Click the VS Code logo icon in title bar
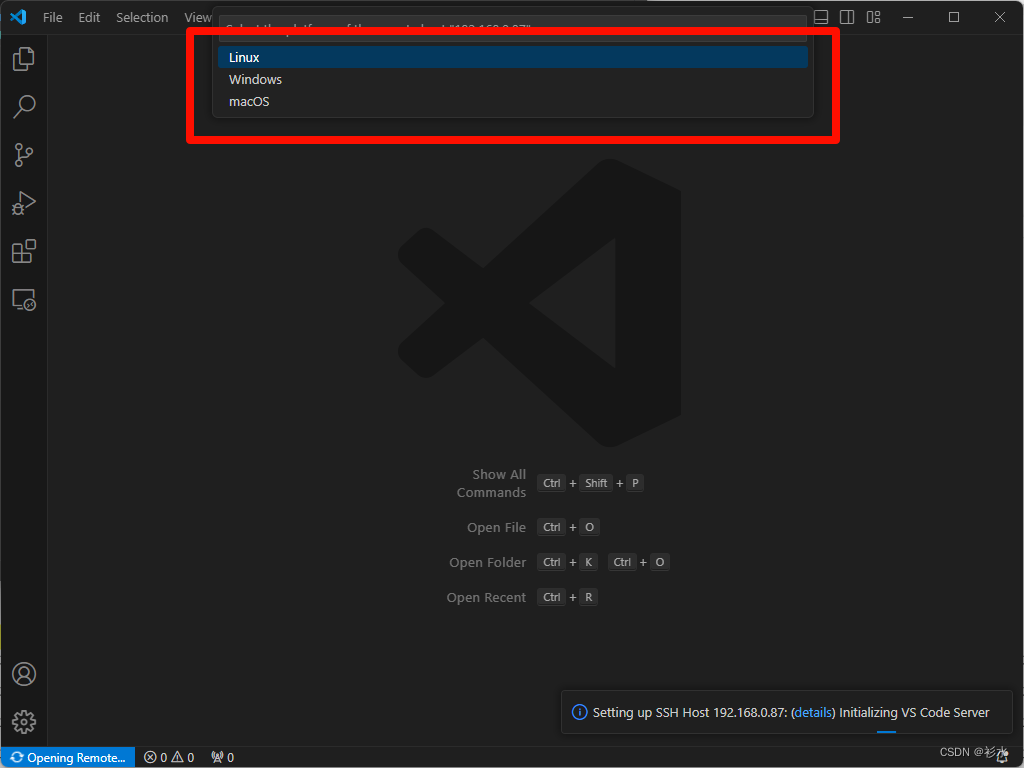 pos(18,17)
